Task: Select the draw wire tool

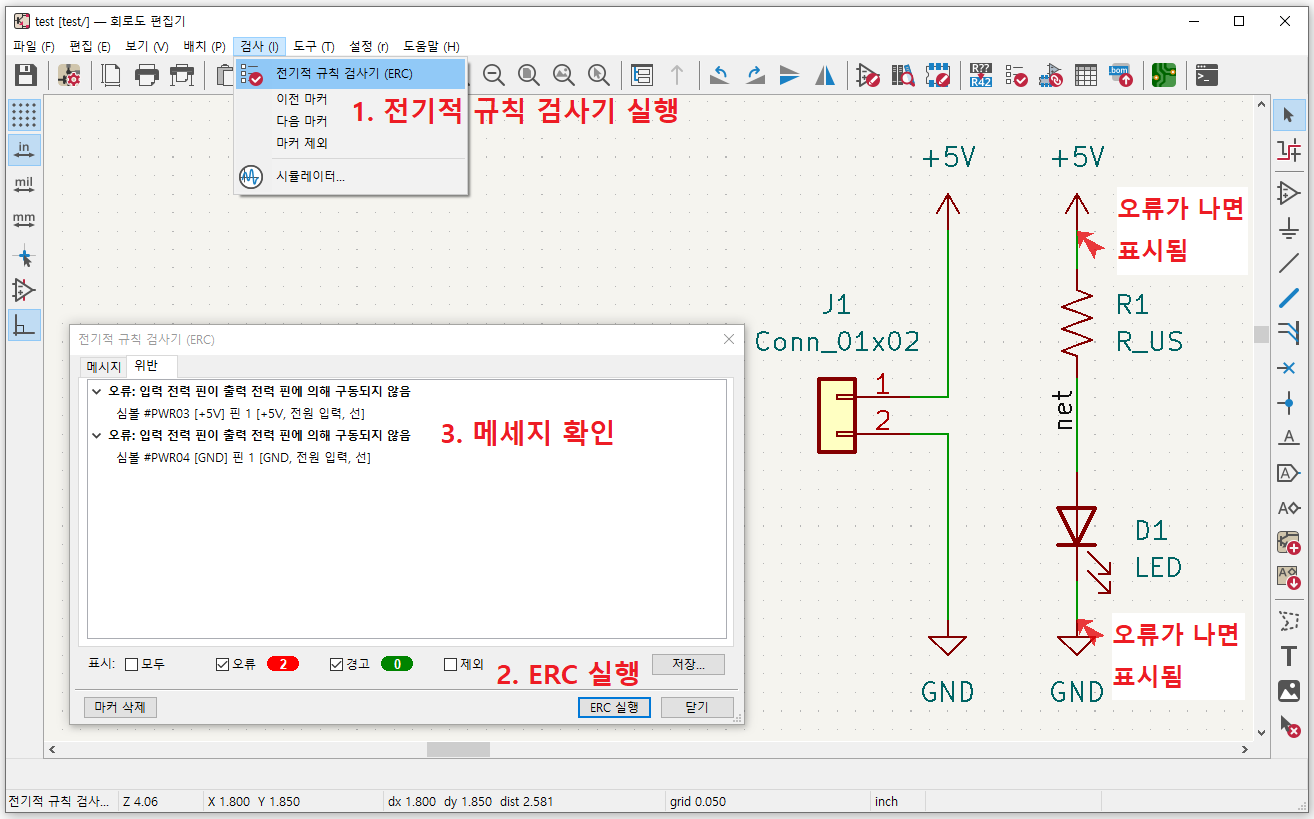Action: pos(1289,263)
